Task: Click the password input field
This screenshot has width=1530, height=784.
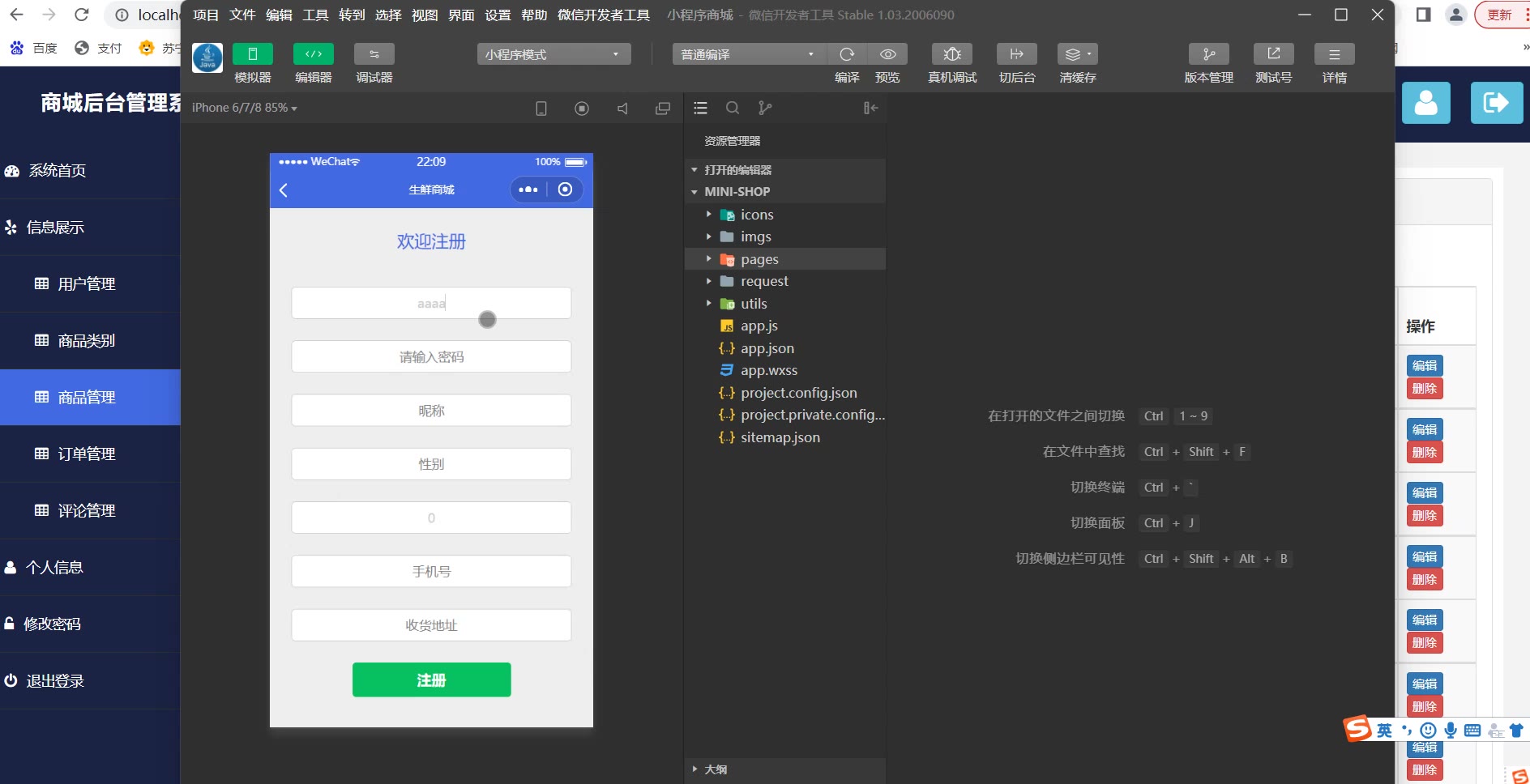Action: pyautogui.click(x=431, y=356)
